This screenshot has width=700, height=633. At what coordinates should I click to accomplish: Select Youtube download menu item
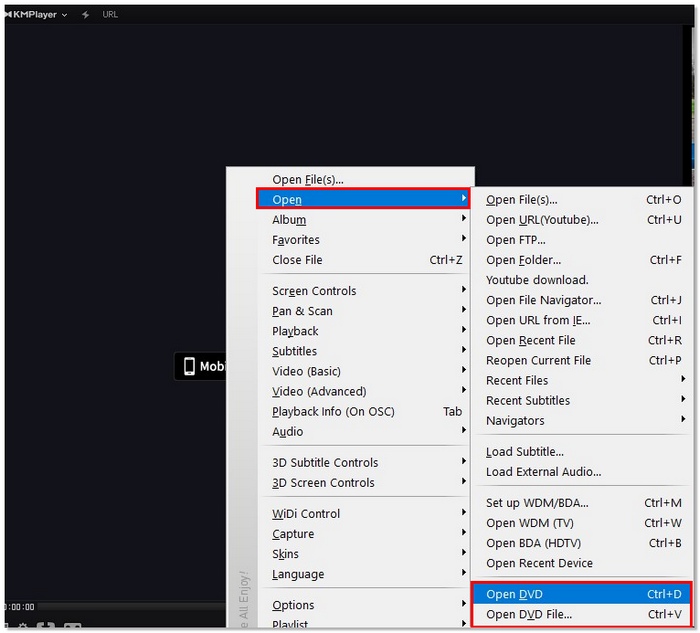(x=537, y=280)
